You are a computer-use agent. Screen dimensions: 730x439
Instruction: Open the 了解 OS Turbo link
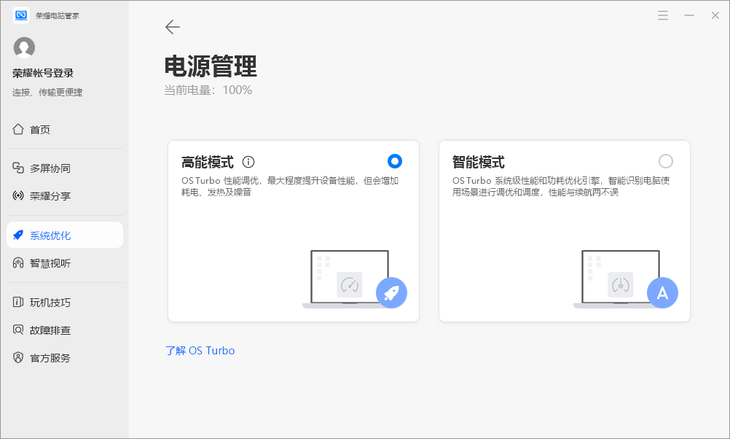coord(200,351)
